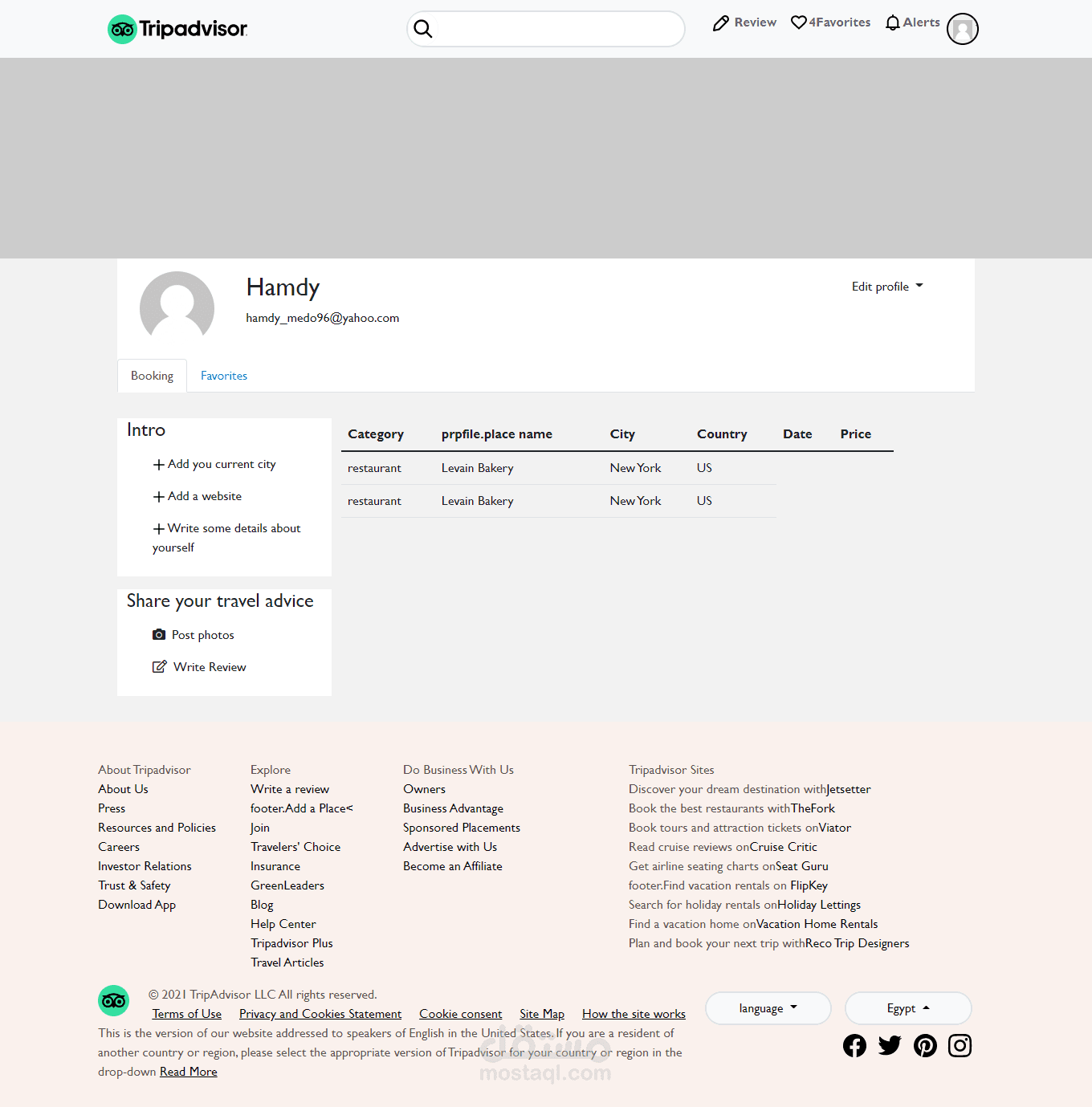Open Site Map link
The width and height of the screenshot is (1092, 1107).
point(542,1014)
